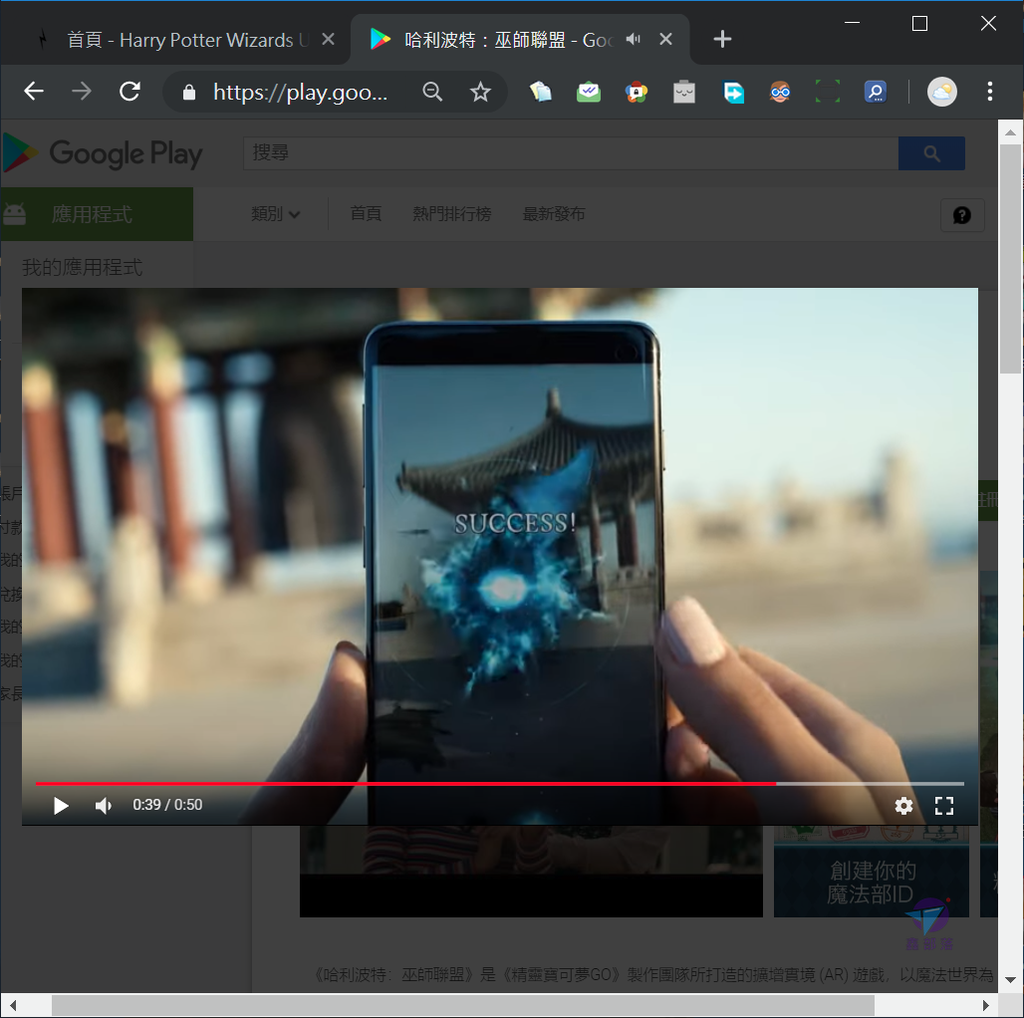Click the vertical scrollbar thumb

coord(1010,259)
